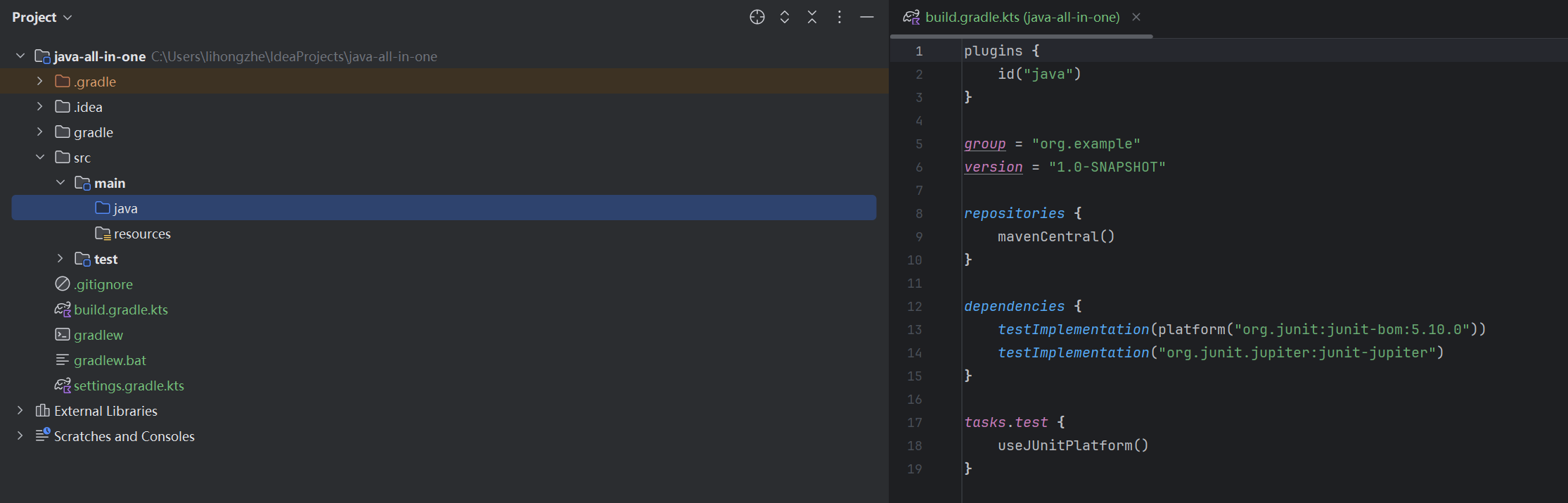Image resolution: width=1568 pixels, height=503 pixels.
Task: Click the .gitignore file icon
Action: pos(63,284)
